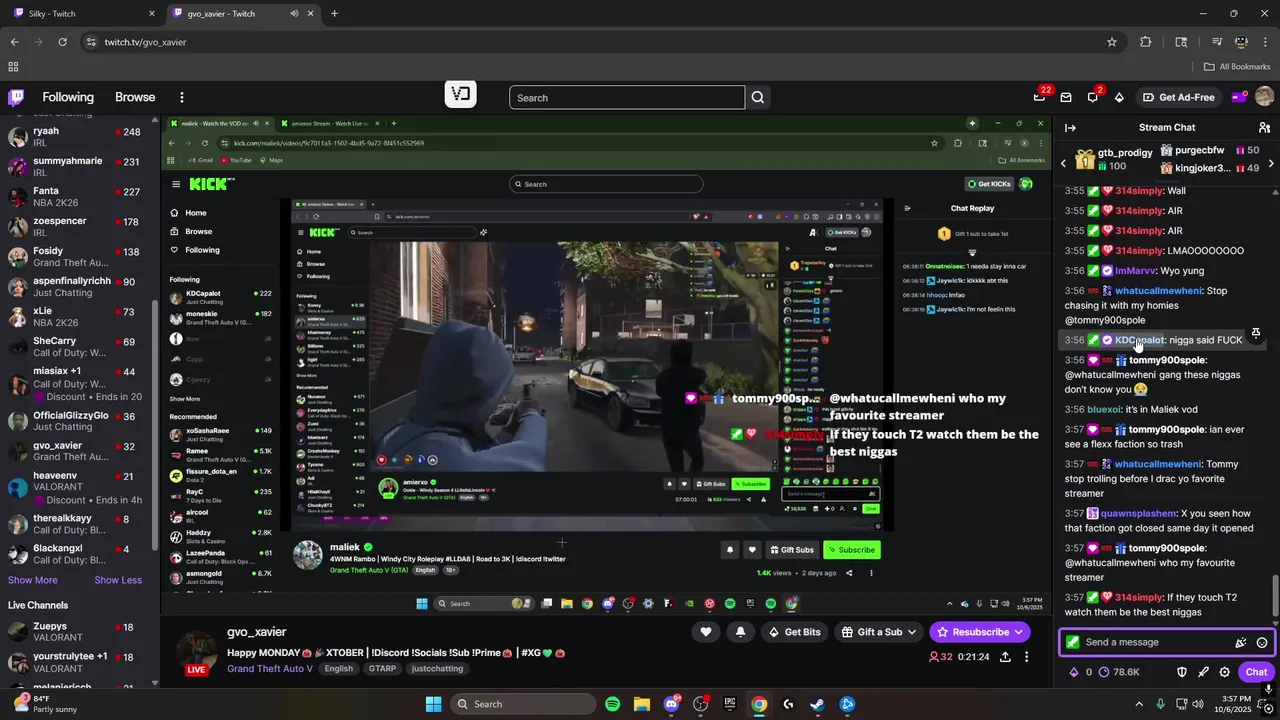Click the GTARP tag
The width and height of the screenshot is (1280, 720).
(x=382, y=669)
